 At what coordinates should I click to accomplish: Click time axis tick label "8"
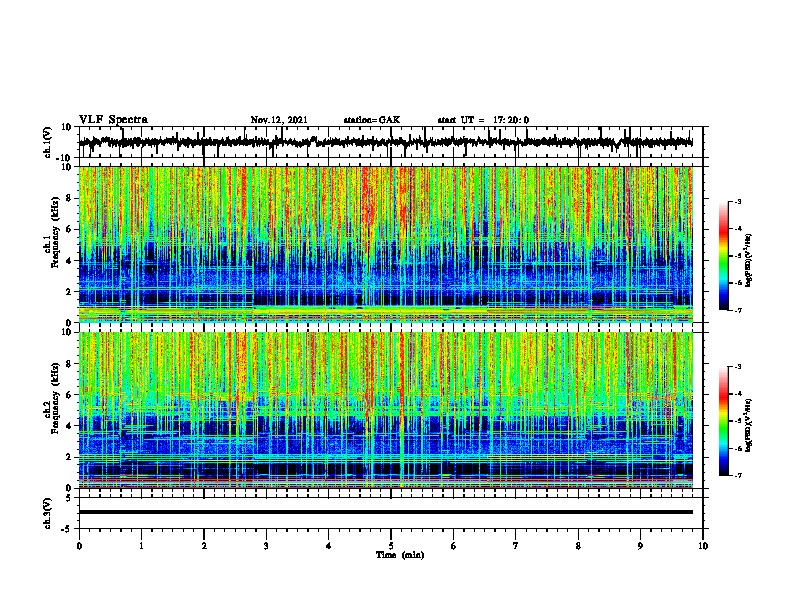(578, 546)
